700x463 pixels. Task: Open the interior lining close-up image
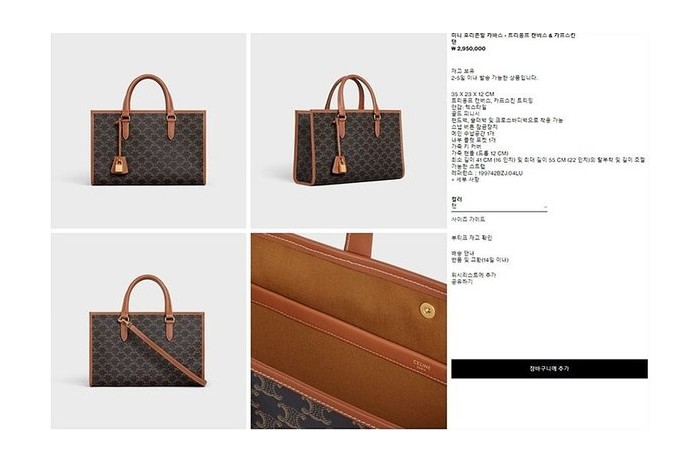click(348, 331)
